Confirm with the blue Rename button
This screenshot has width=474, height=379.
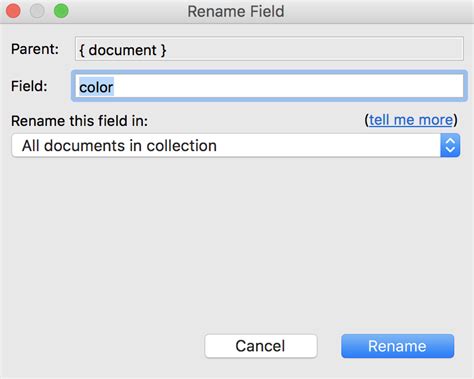click(x=397, y=346)
